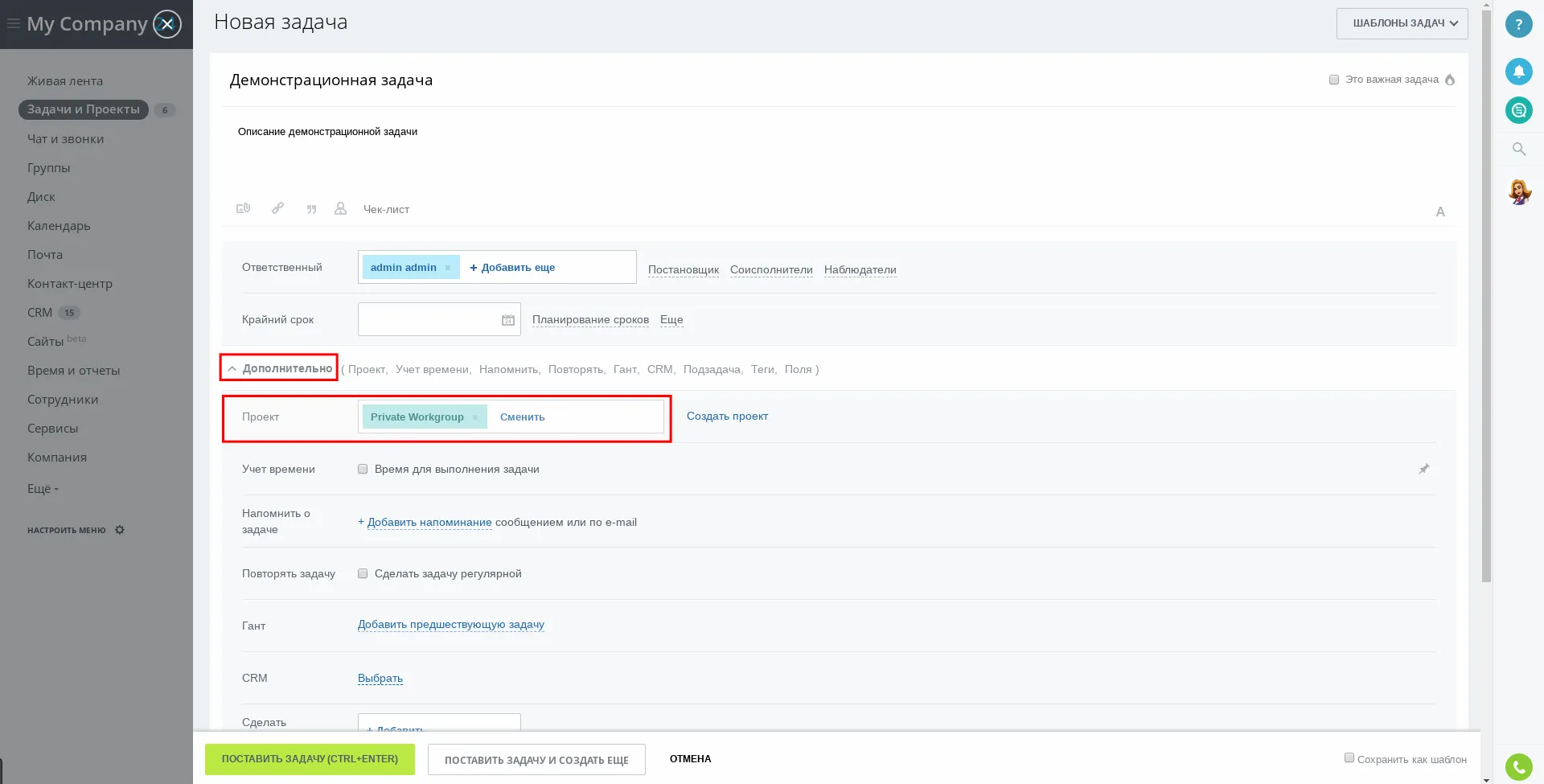This screenshot has width=1544, height=784.
Task: Click the mention user icon
Action: point(340,208)
